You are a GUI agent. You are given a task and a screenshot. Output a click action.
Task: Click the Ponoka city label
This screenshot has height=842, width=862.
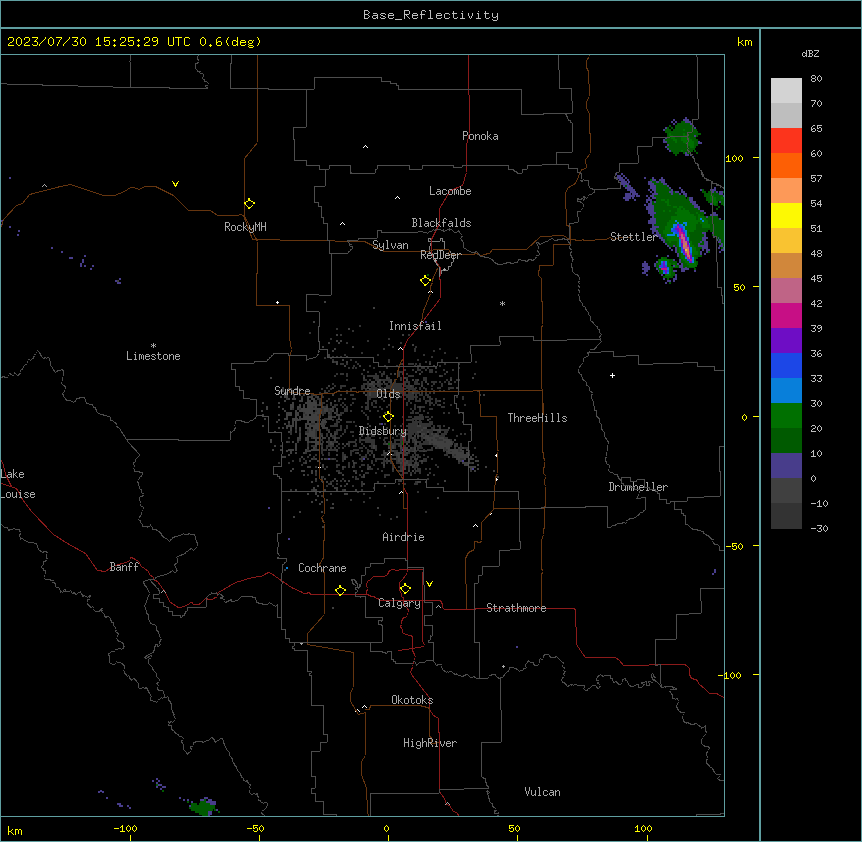click(x=480, y=136)
